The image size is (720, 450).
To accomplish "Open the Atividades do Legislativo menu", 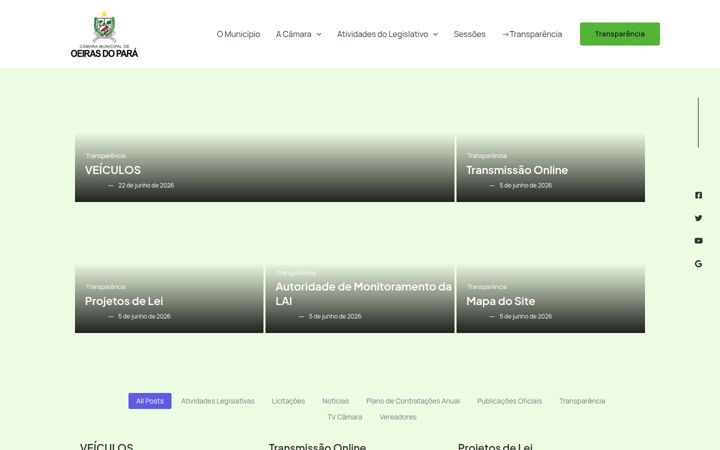I will pyautogui.click(x=382, y=34).
